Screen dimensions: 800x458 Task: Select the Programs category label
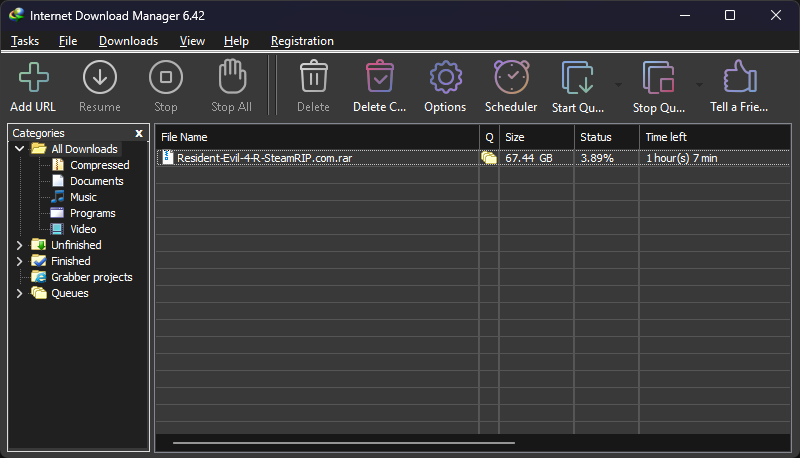click(x=93, y=213)
